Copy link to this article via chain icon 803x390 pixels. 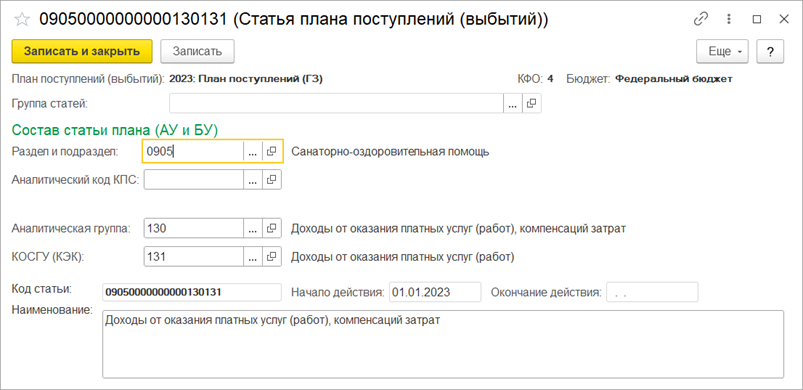[x=700, y=19]
